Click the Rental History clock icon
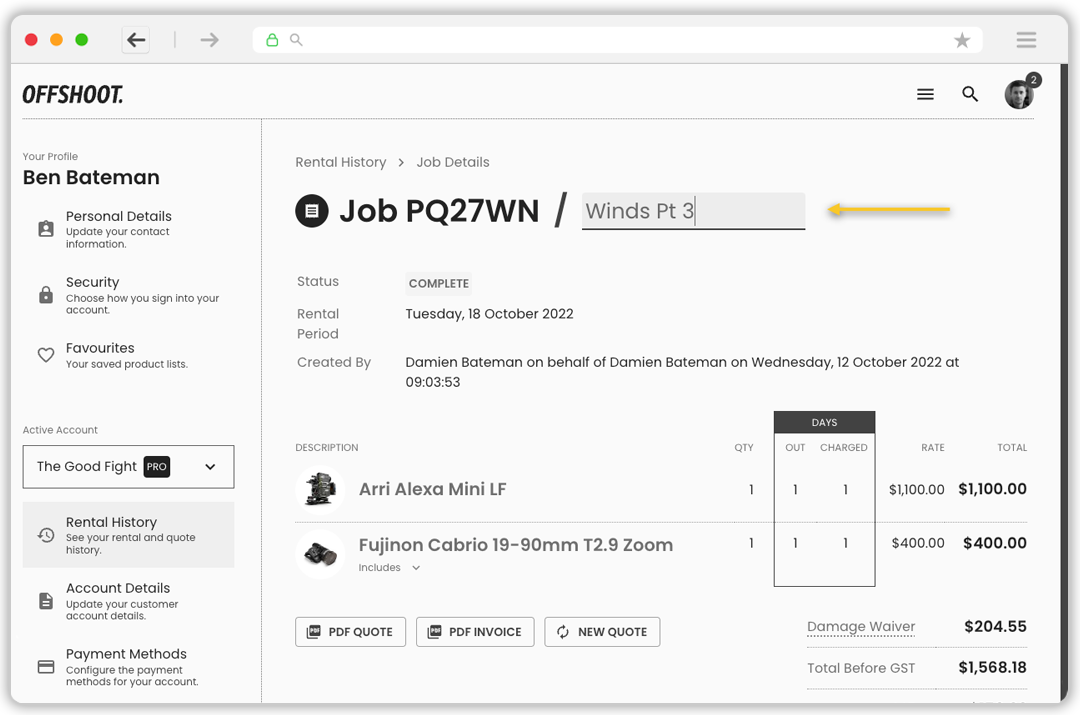 [46, 535]
